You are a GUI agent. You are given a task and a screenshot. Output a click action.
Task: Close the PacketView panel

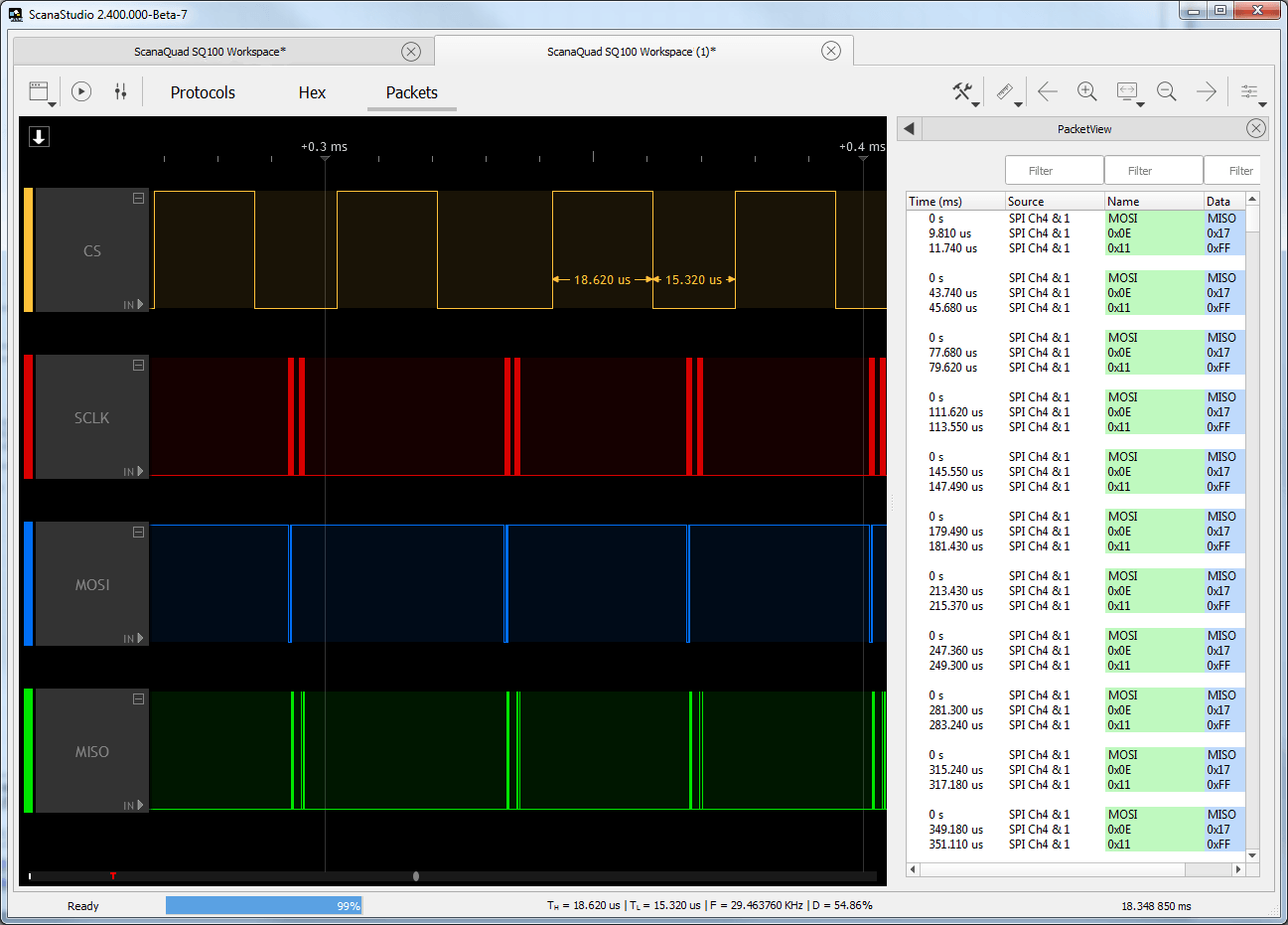point(1256,128)
